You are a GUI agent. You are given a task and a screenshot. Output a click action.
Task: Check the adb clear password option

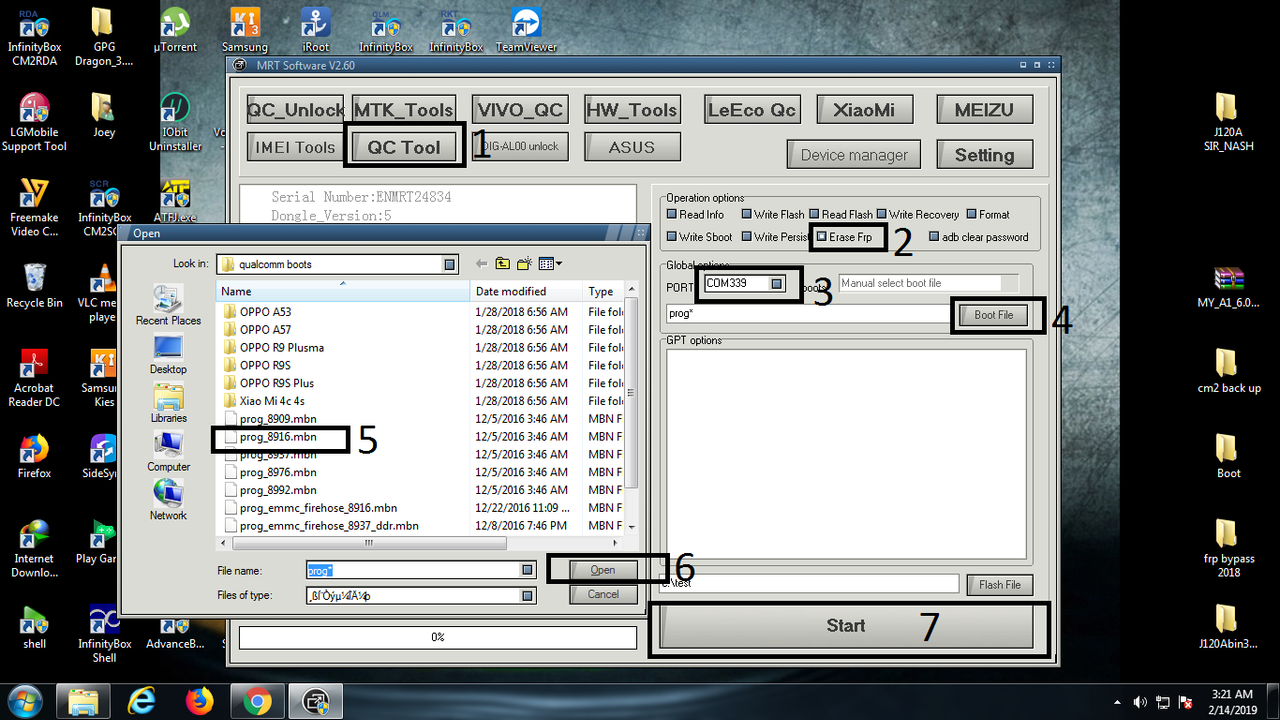[x=934, y=237]
